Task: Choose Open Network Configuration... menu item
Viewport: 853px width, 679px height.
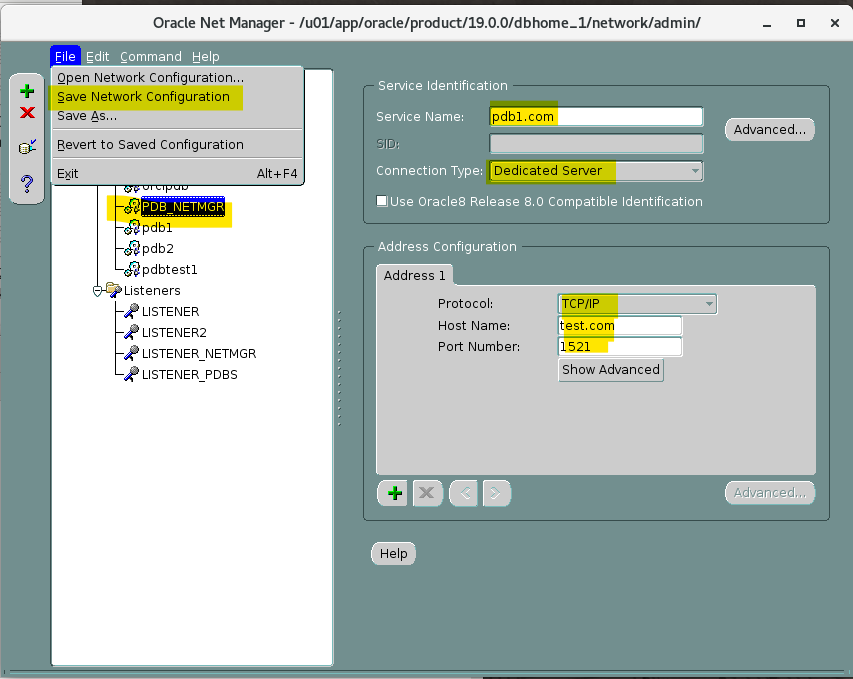Action: click(x=177, y=78)
